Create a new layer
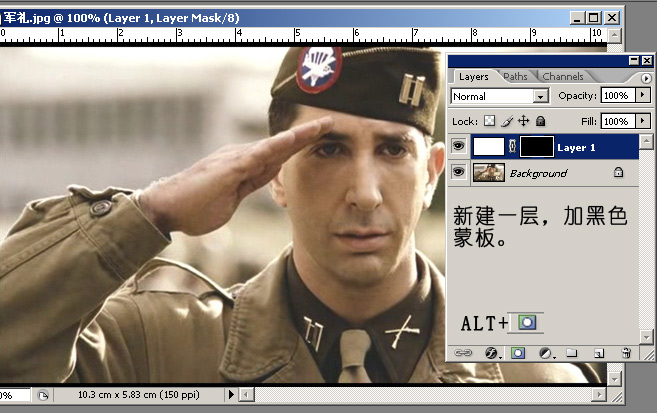657x413 pixels. point(599,354)
